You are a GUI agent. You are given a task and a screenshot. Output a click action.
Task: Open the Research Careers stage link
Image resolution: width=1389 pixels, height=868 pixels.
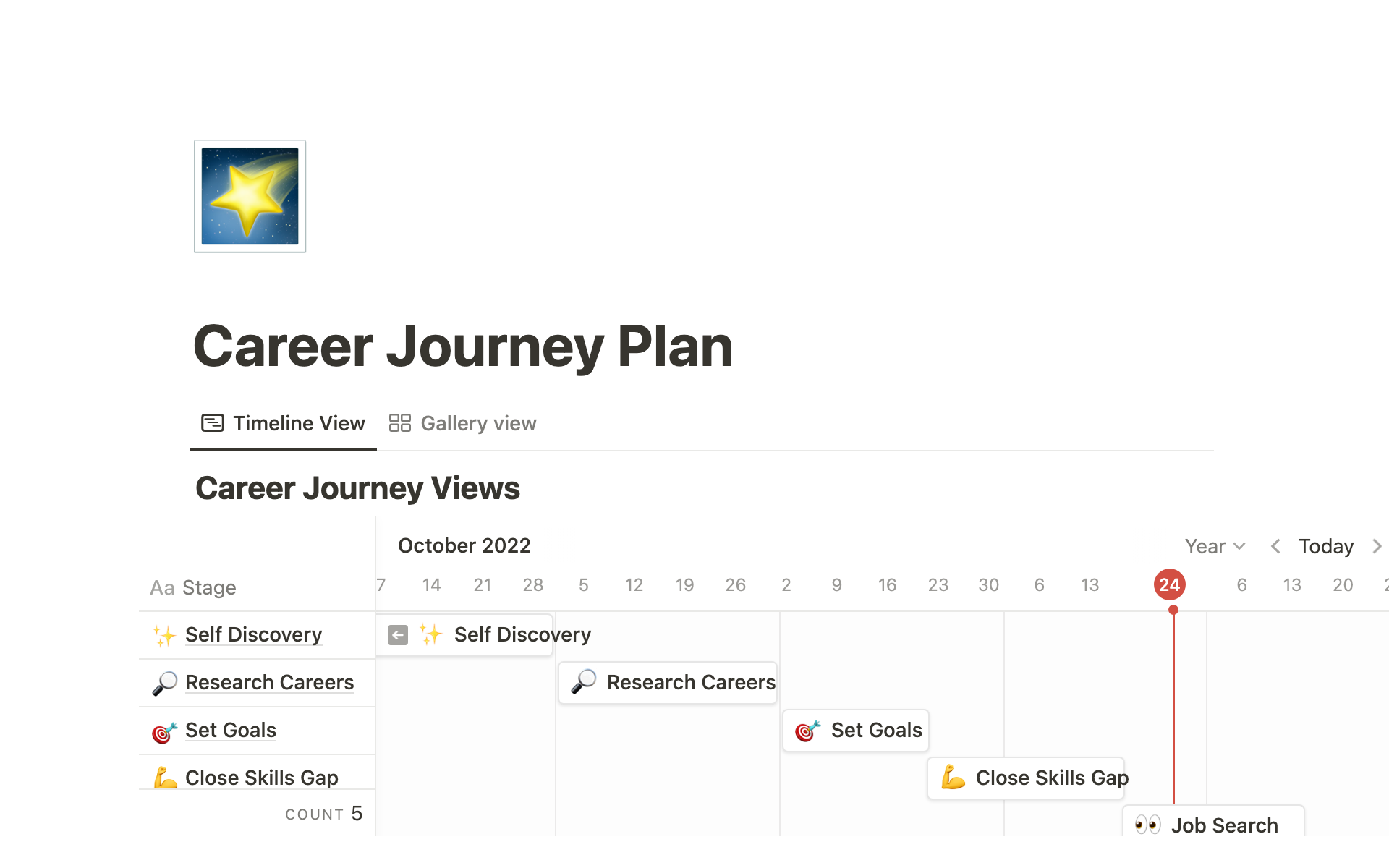coord(269,682)
